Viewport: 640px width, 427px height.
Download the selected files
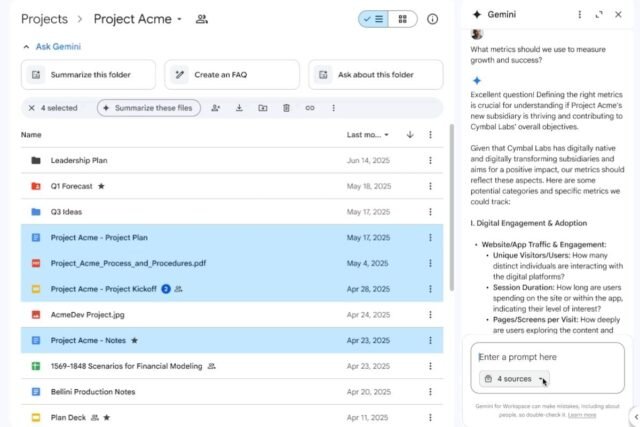239,108
